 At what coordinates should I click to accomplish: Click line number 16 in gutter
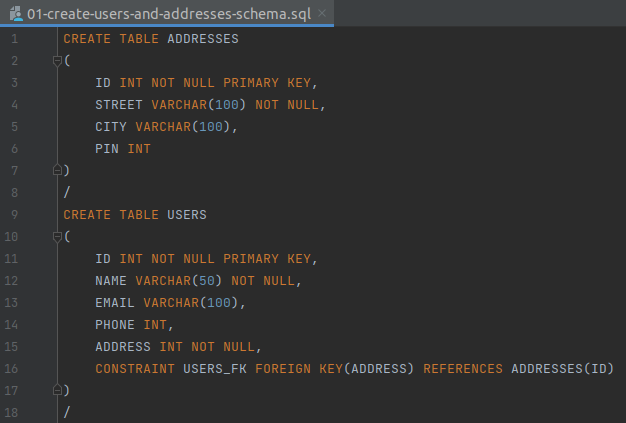(11, 368)
